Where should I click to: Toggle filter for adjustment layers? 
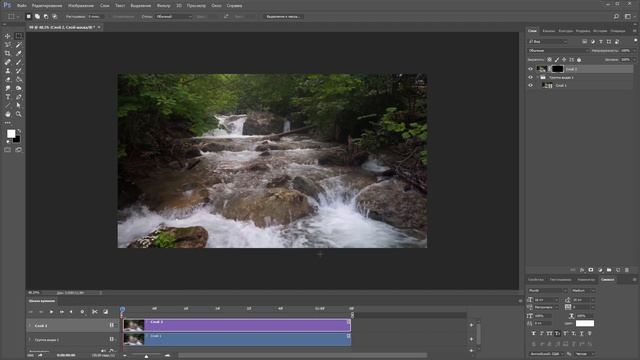(593, 42)
